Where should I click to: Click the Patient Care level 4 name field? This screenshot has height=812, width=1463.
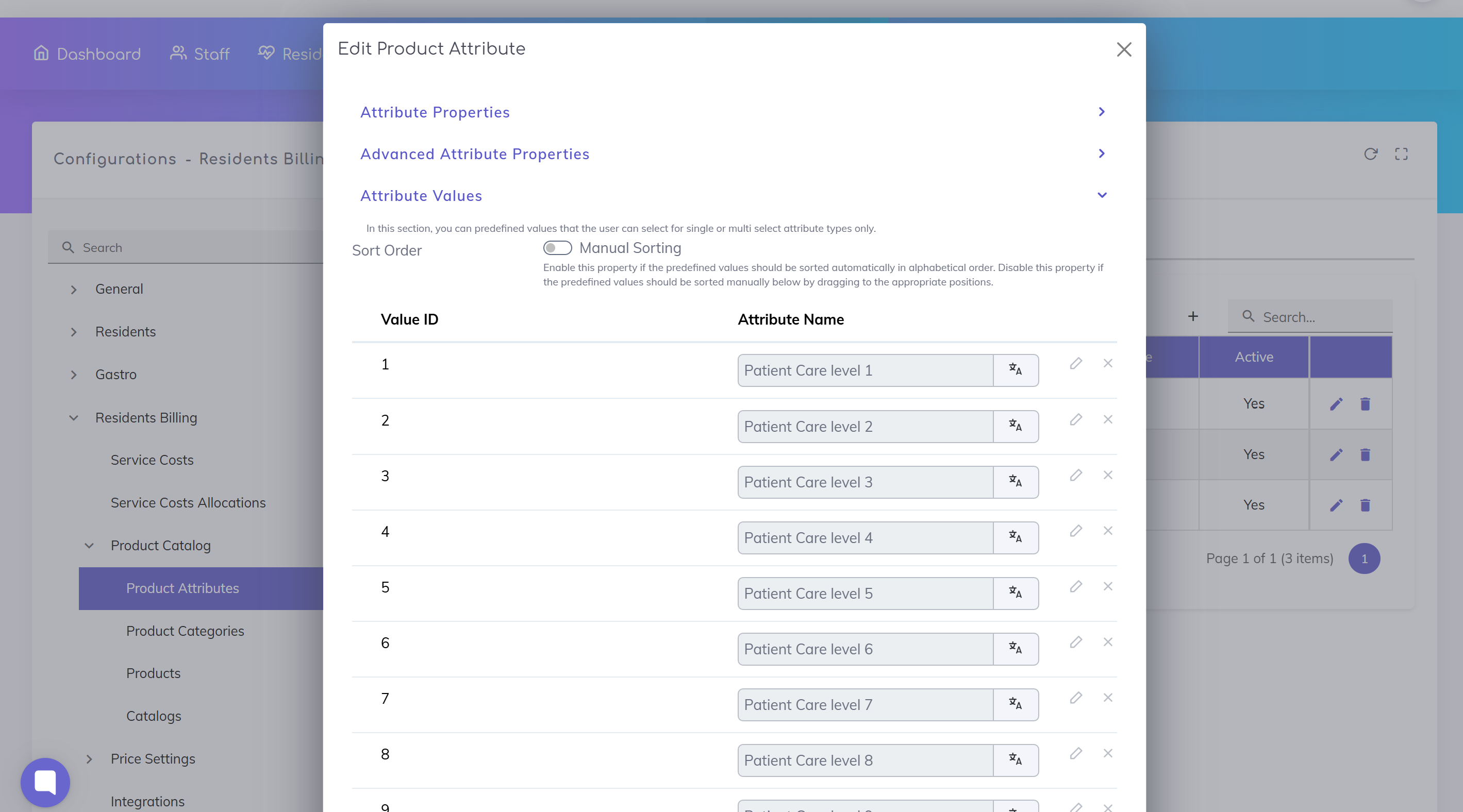point(864,537)
